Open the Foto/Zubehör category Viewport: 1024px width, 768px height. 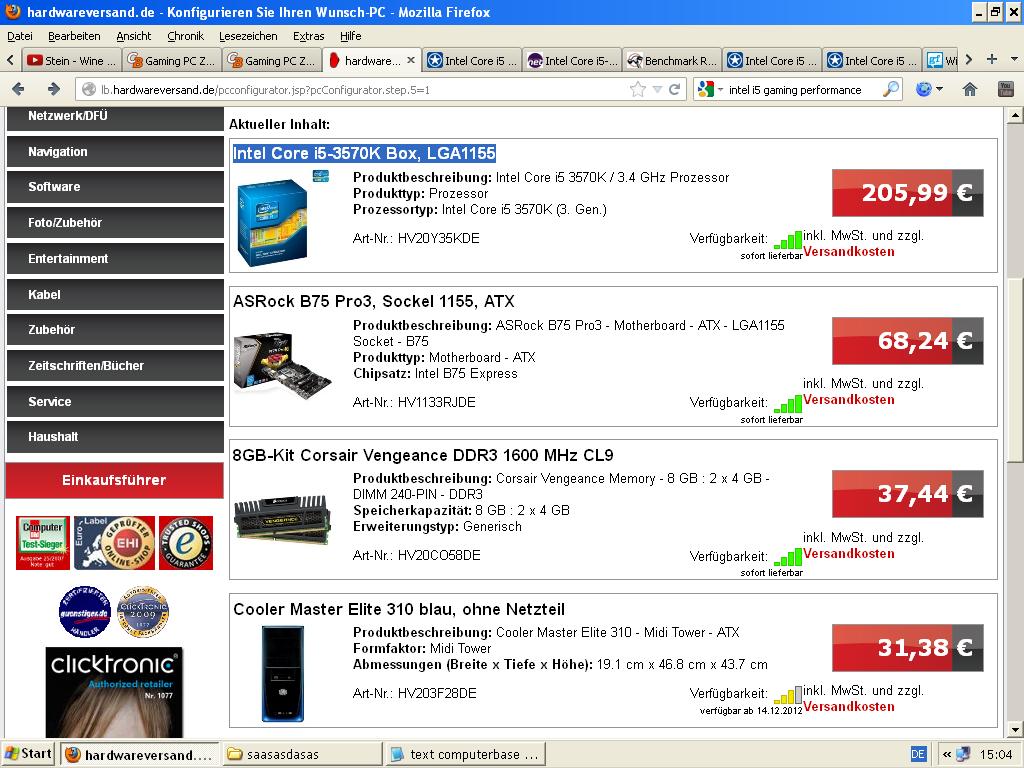click(115, 223)
